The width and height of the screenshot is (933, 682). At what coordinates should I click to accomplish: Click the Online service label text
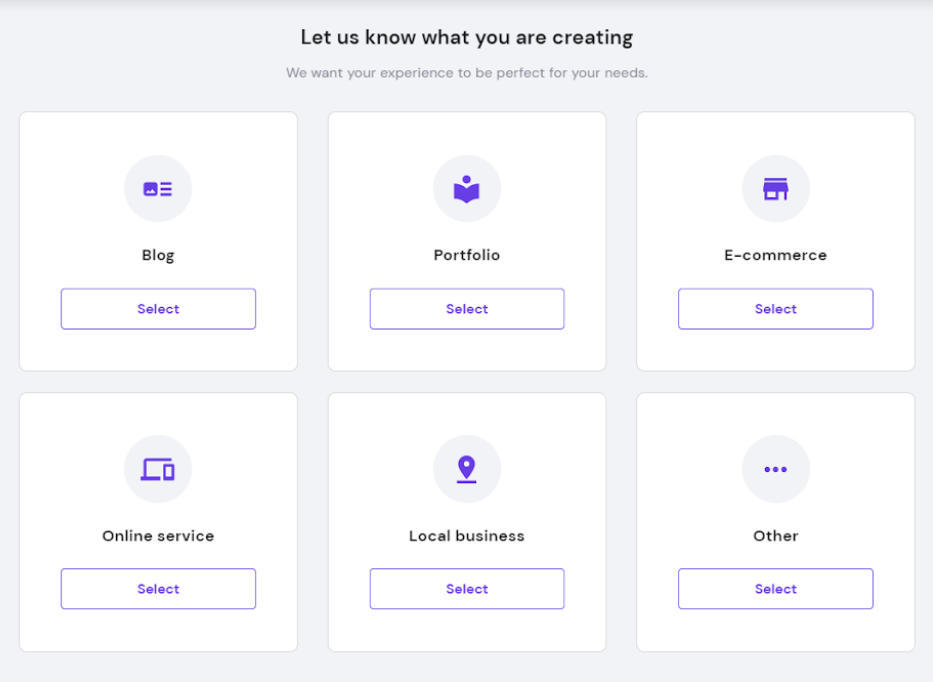[158, 536]
